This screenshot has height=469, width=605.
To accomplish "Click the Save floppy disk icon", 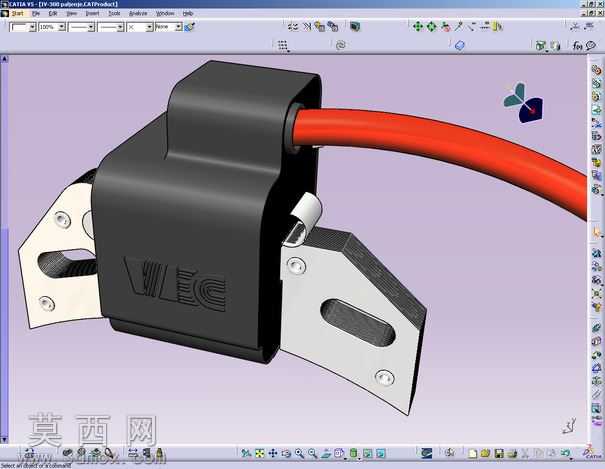I will (x=499, y=454).
